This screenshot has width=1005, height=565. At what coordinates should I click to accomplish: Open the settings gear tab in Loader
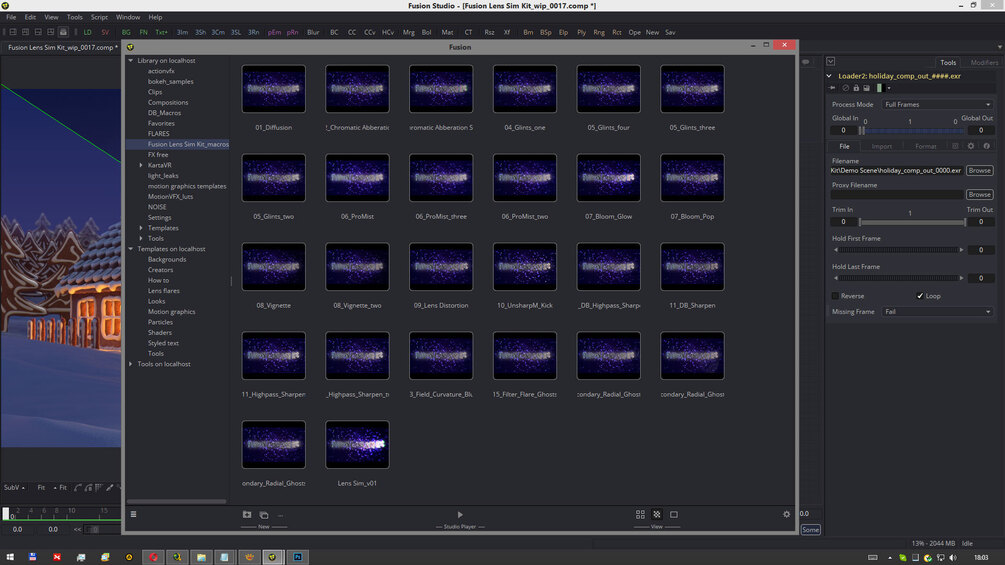(x=970, y=146)
